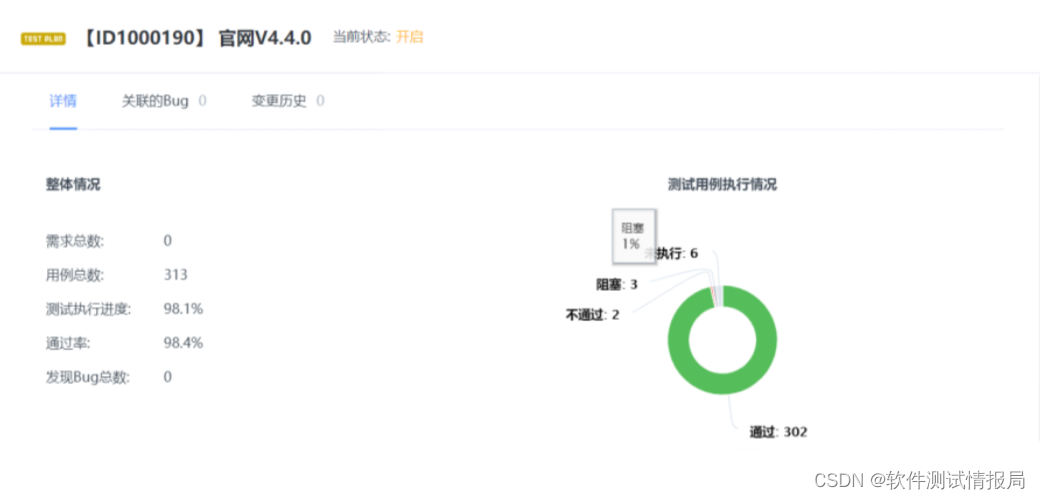Click the TEST PLAN badge icon
This screenshot has width=1040, height=499.
43,38
